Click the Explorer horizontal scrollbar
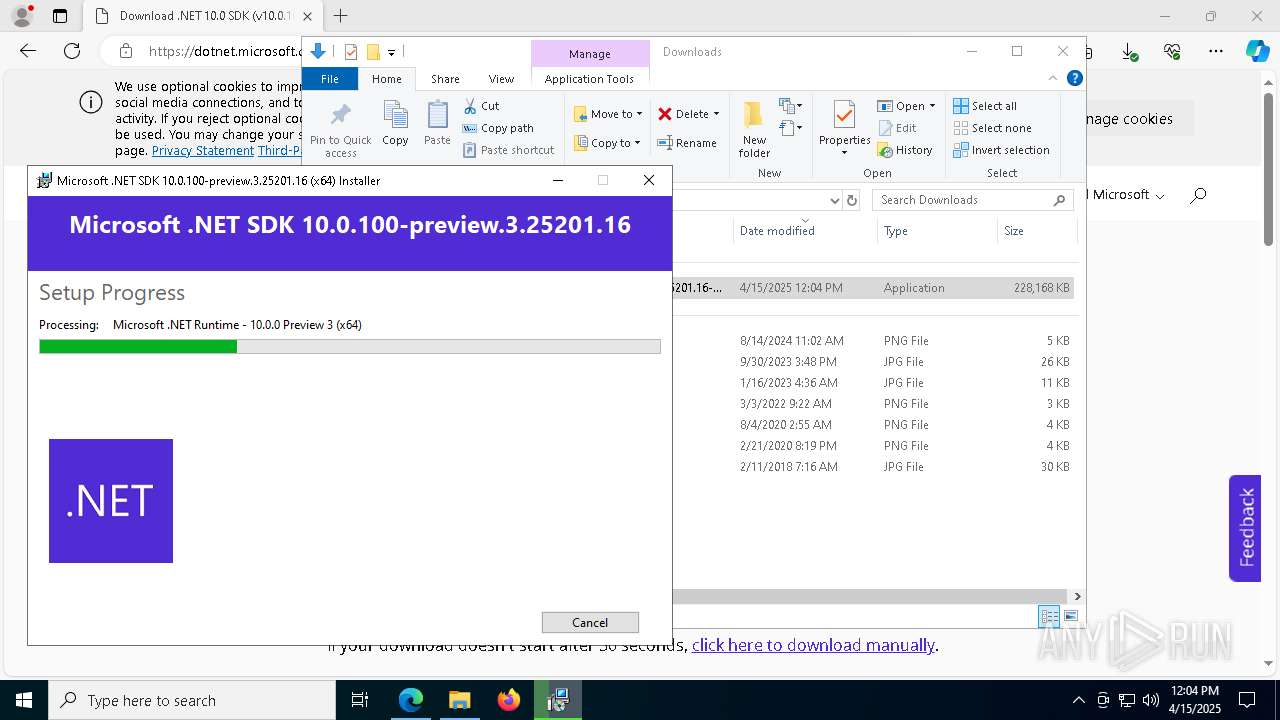The width and height of the screenshot is (1280, 720). [x=870, y=596]
